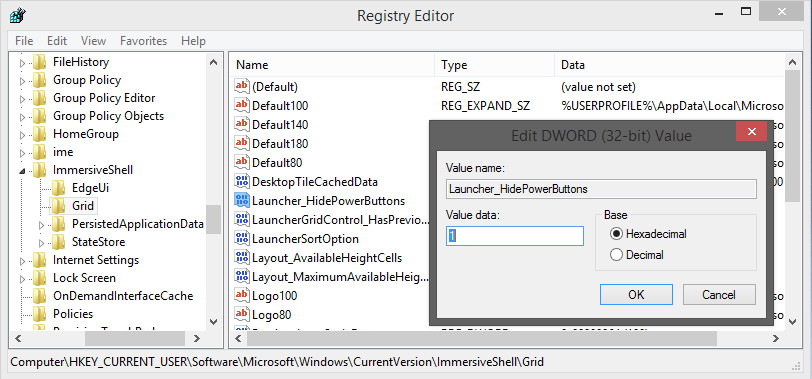
Task: Click tree pane scroll-up arrow
Action: 214,62
